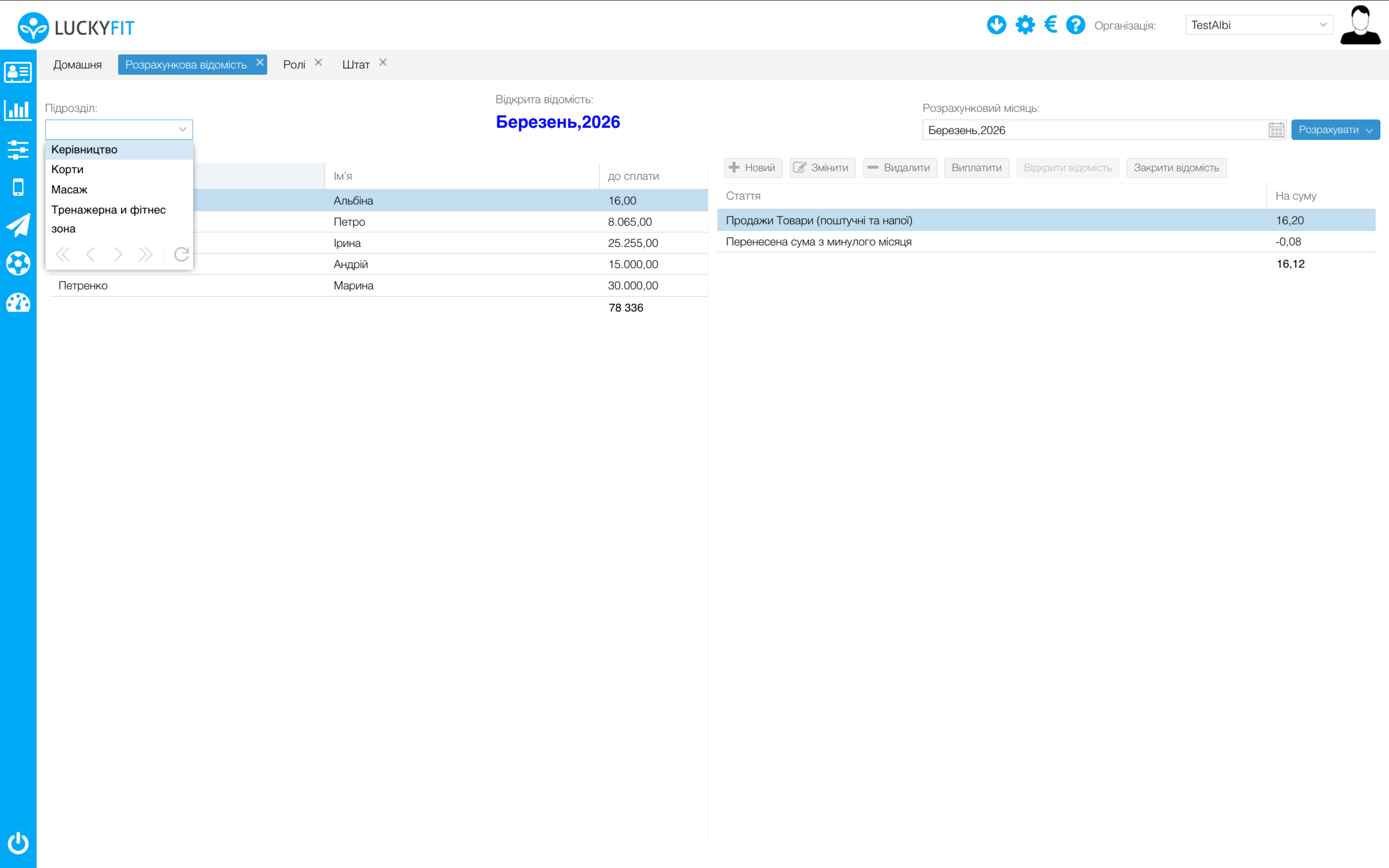The height and width of the screenshot is (868, 1389).
Task: Select Масаж from subdivision dropdown
Action: point(69,189)
